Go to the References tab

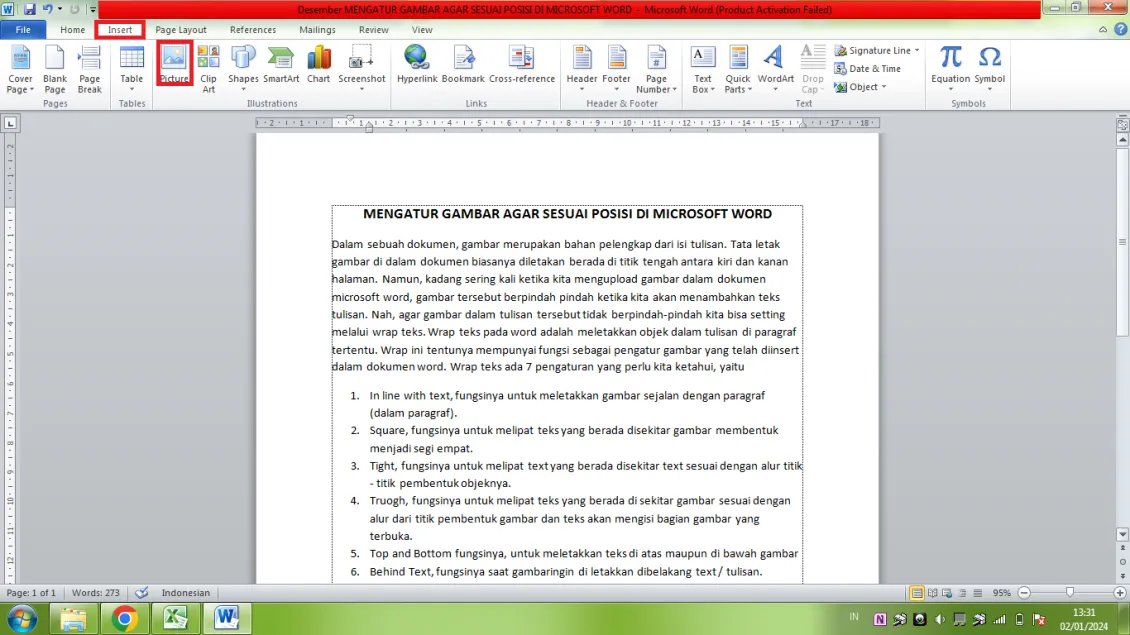(253, 30)
